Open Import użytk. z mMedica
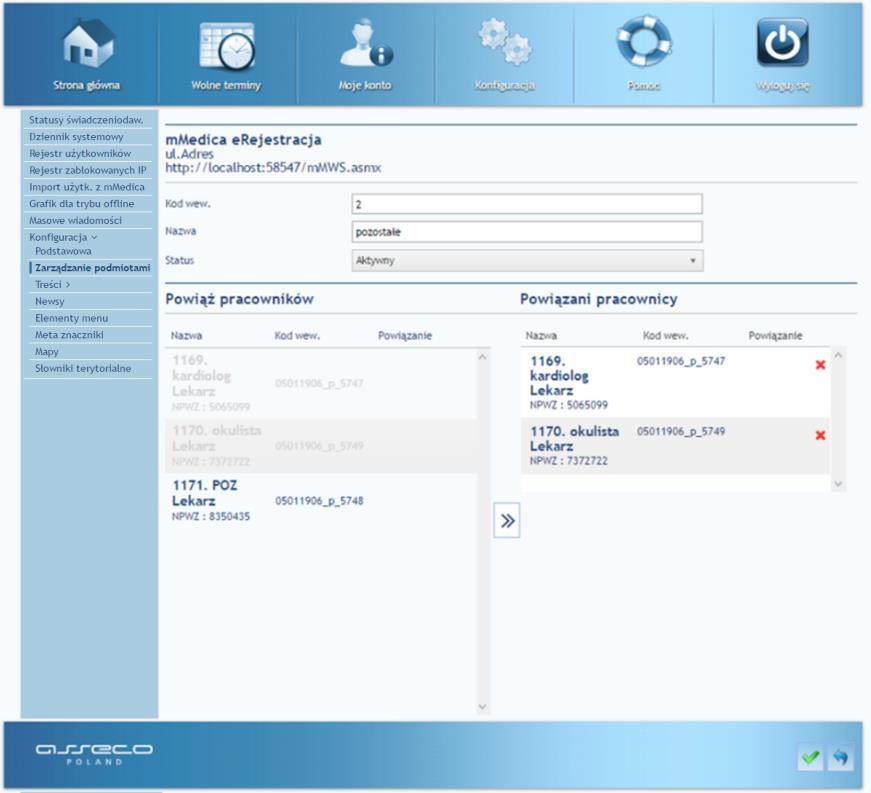This screenshot has height=793, width=871. click(x=87, y=187)
